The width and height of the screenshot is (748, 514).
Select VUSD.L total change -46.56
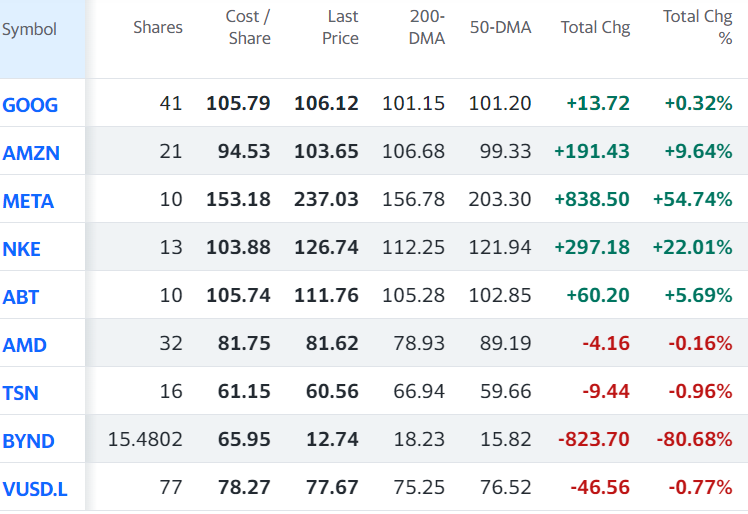click(600, 488)
